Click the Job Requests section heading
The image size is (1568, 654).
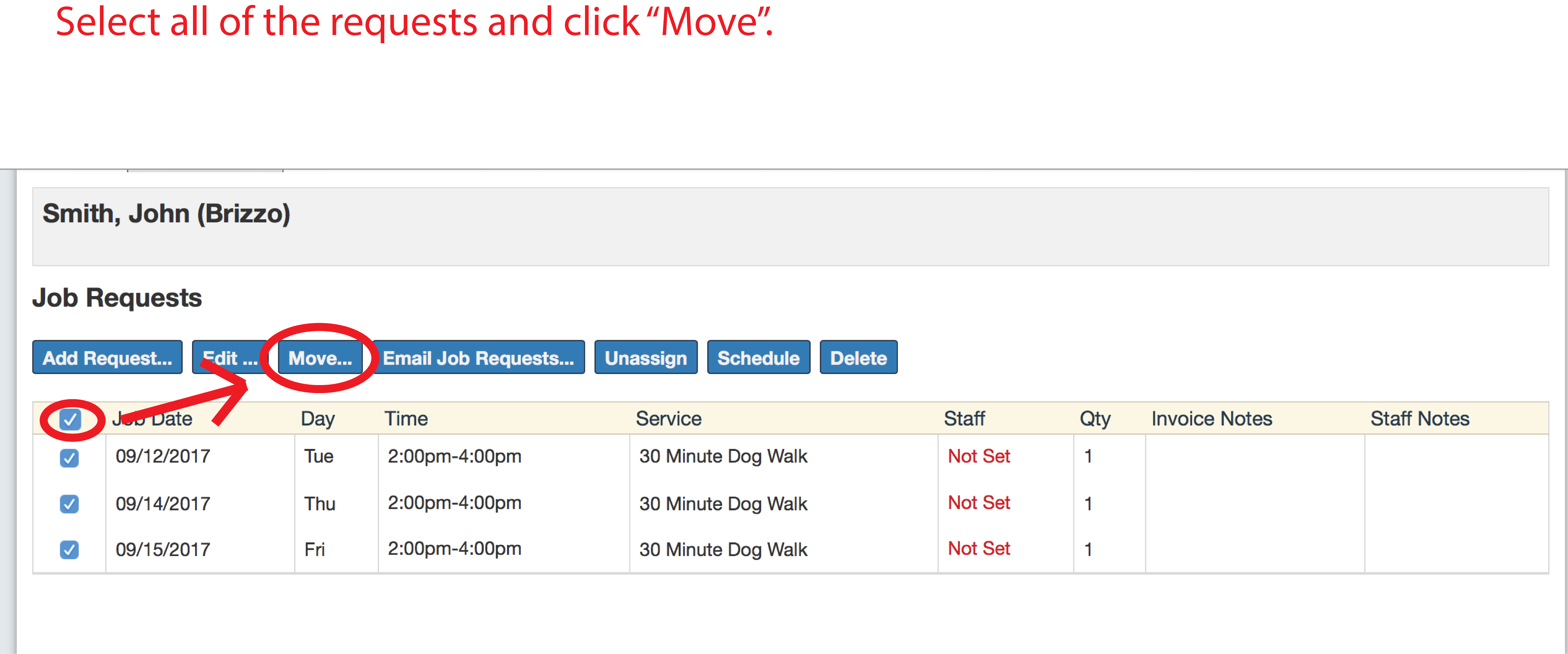coord(117,297)
